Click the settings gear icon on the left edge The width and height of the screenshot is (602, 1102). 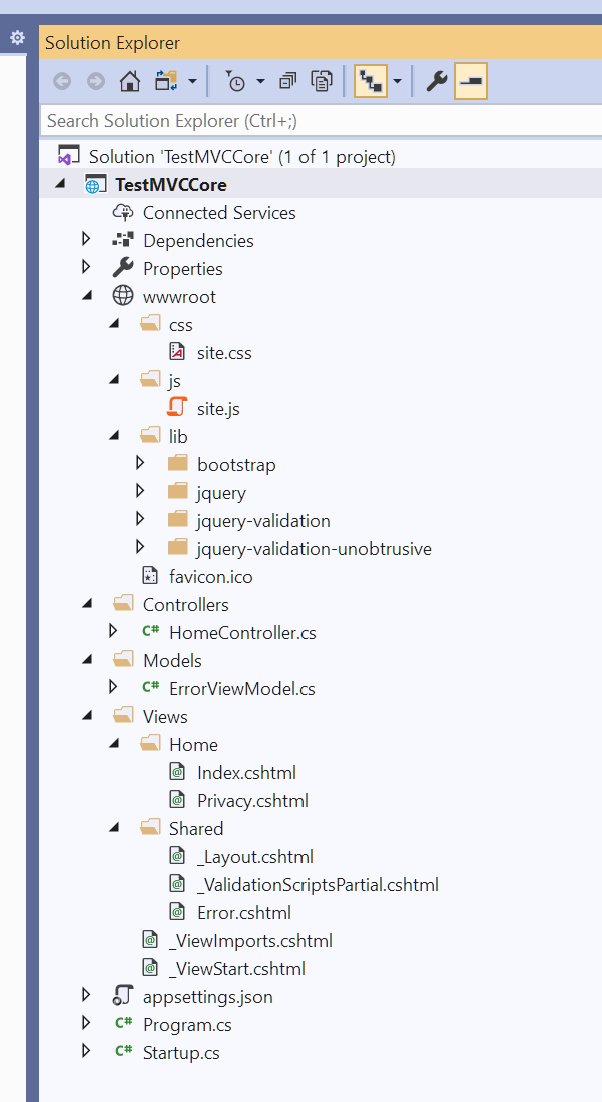pos(16,38)
